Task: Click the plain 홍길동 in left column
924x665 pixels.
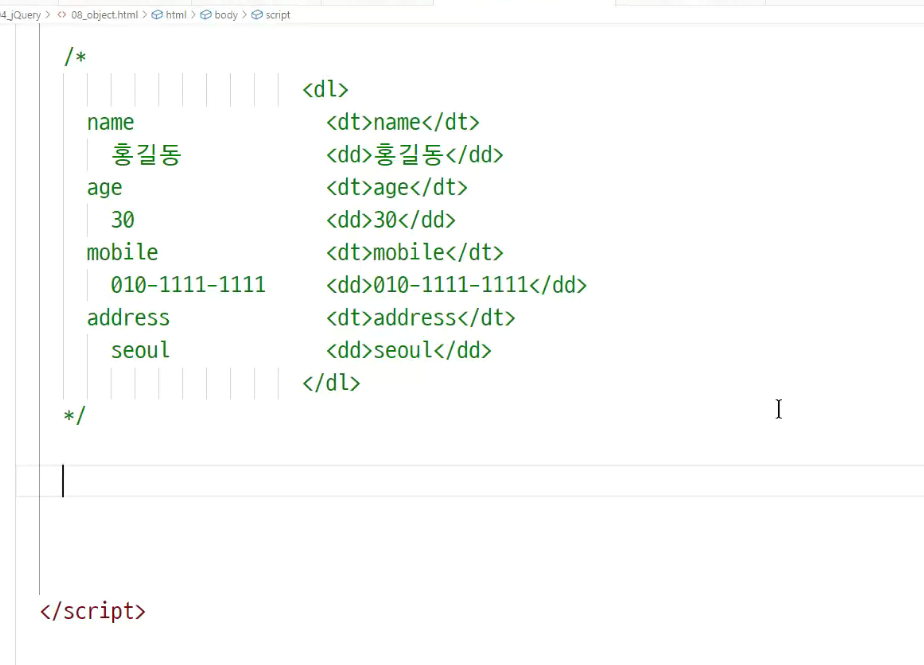Action: tap(146, 154)
